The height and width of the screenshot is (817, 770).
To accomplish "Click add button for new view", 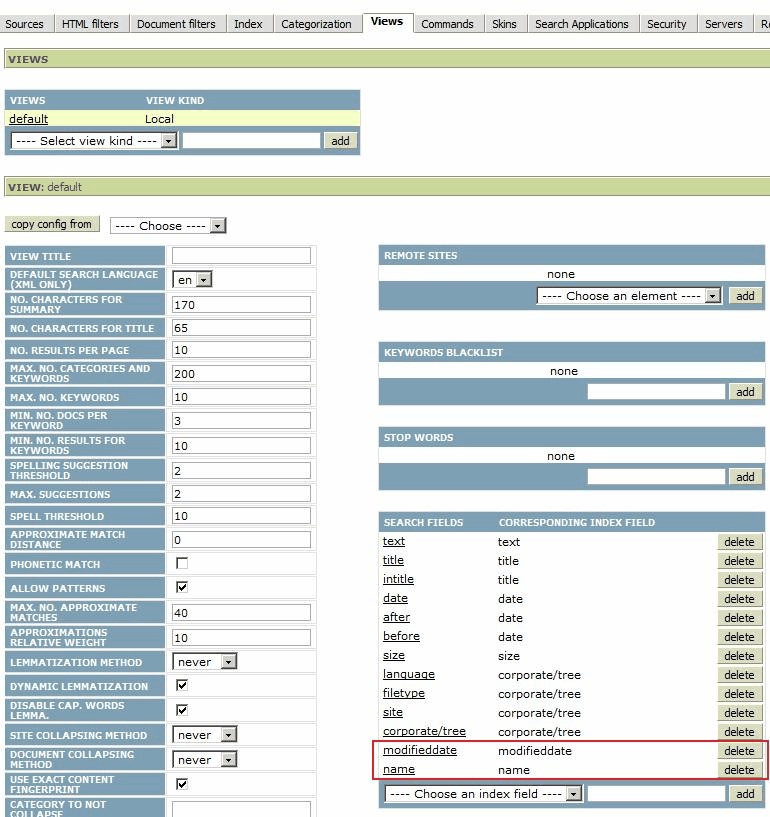I will pos(340,141).
